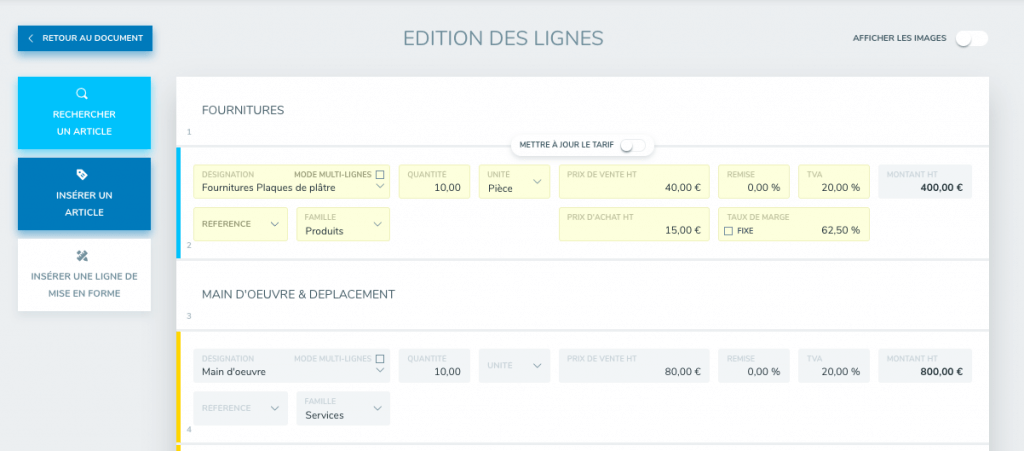Click the tag icon in Insérer un article
This screenshot has height=451, width=1024.
click(x=83, y=174)
